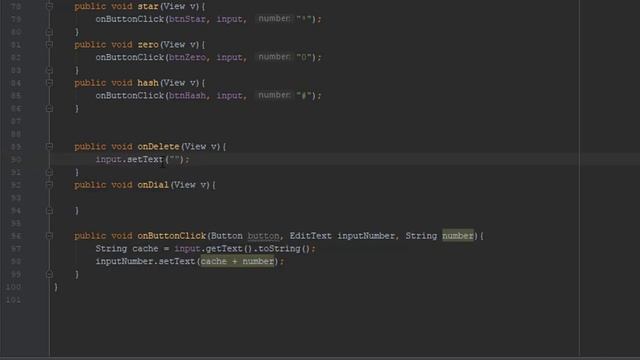Collapse the onDelete(View v) method fold marker
This screenshot has height=360, width=640.
(x=49, y=146)
